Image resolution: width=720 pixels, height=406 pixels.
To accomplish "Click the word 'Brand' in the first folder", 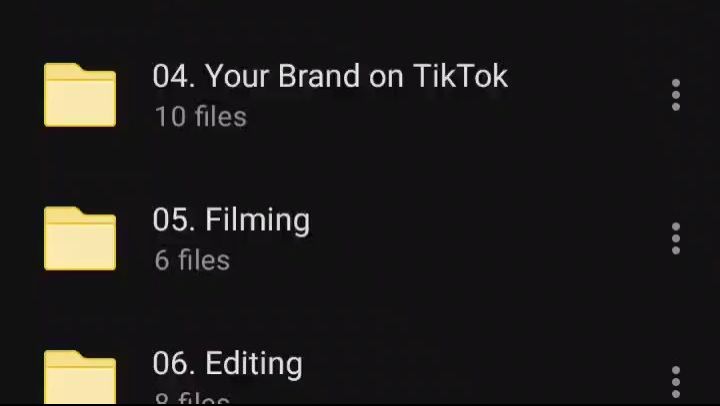I will 319,76.
